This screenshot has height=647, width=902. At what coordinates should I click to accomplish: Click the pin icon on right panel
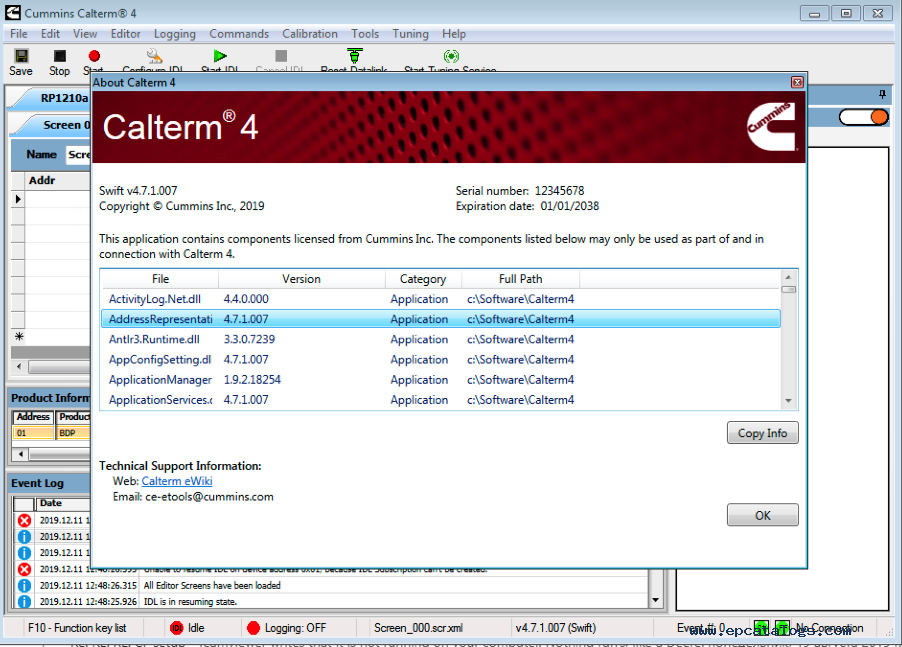[x=882, y=94]
